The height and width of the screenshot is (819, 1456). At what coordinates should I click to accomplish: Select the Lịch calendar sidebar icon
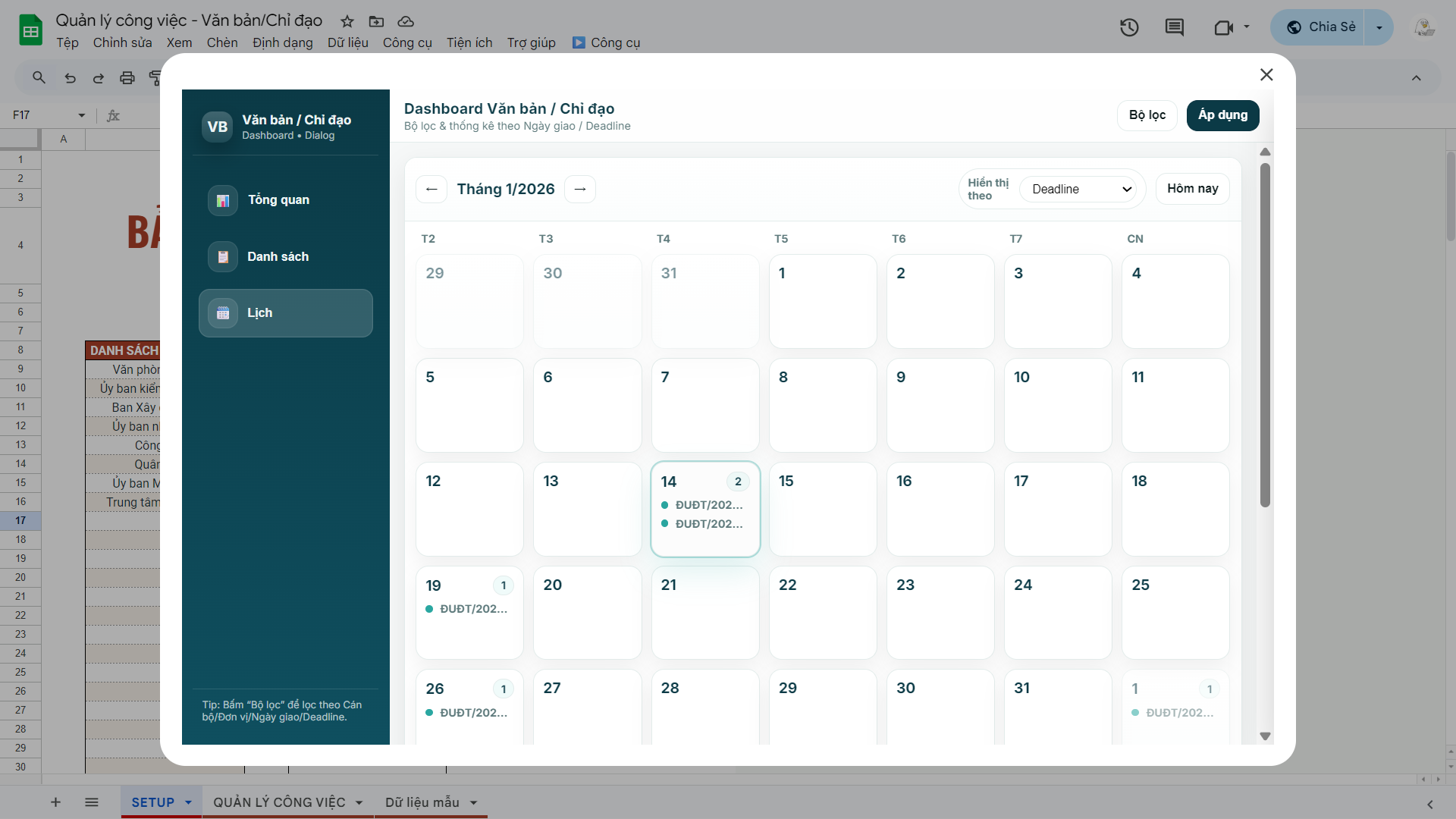tap(223, 313)
